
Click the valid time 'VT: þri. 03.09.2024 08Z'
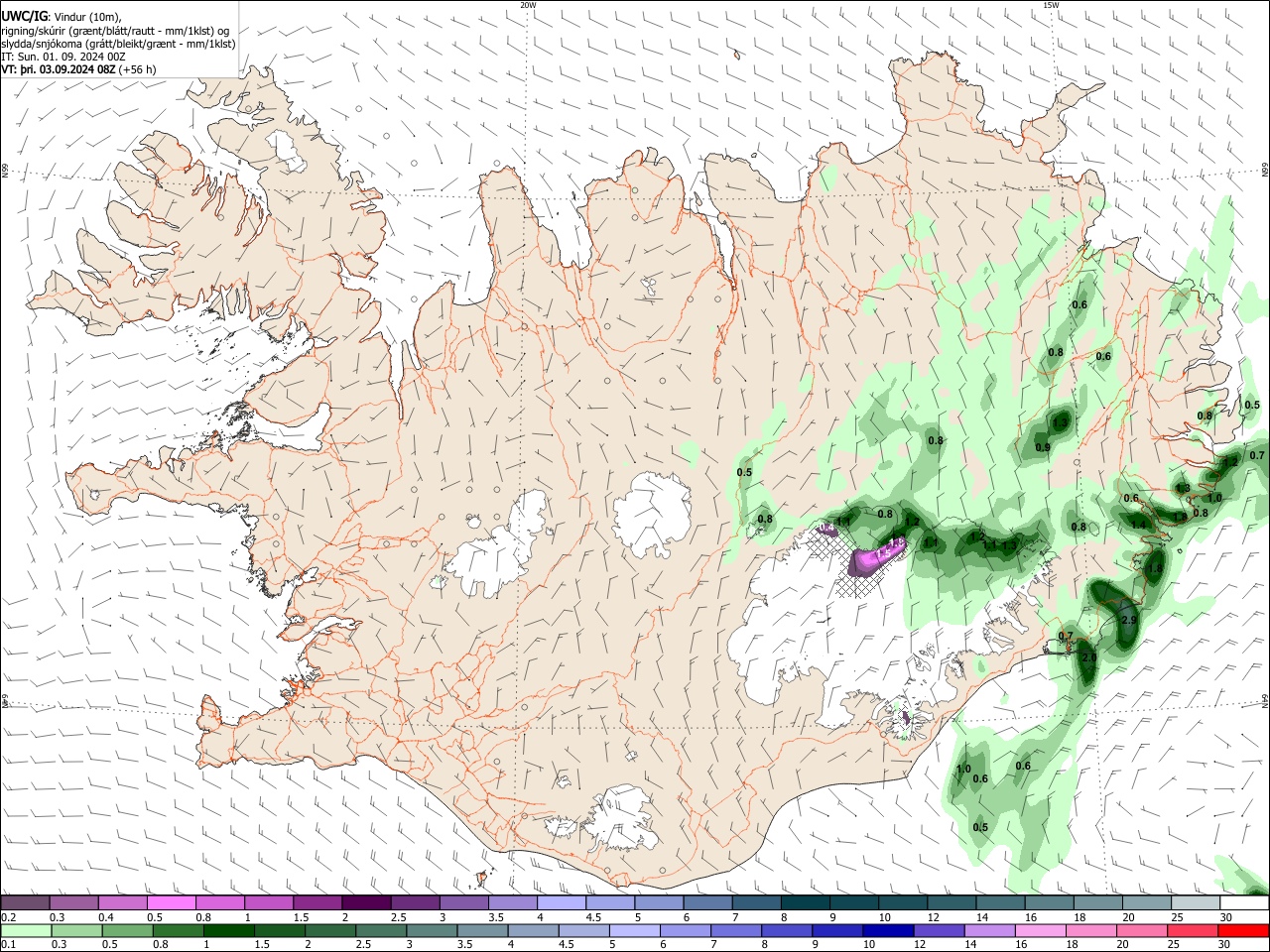(x=59, y=69)
